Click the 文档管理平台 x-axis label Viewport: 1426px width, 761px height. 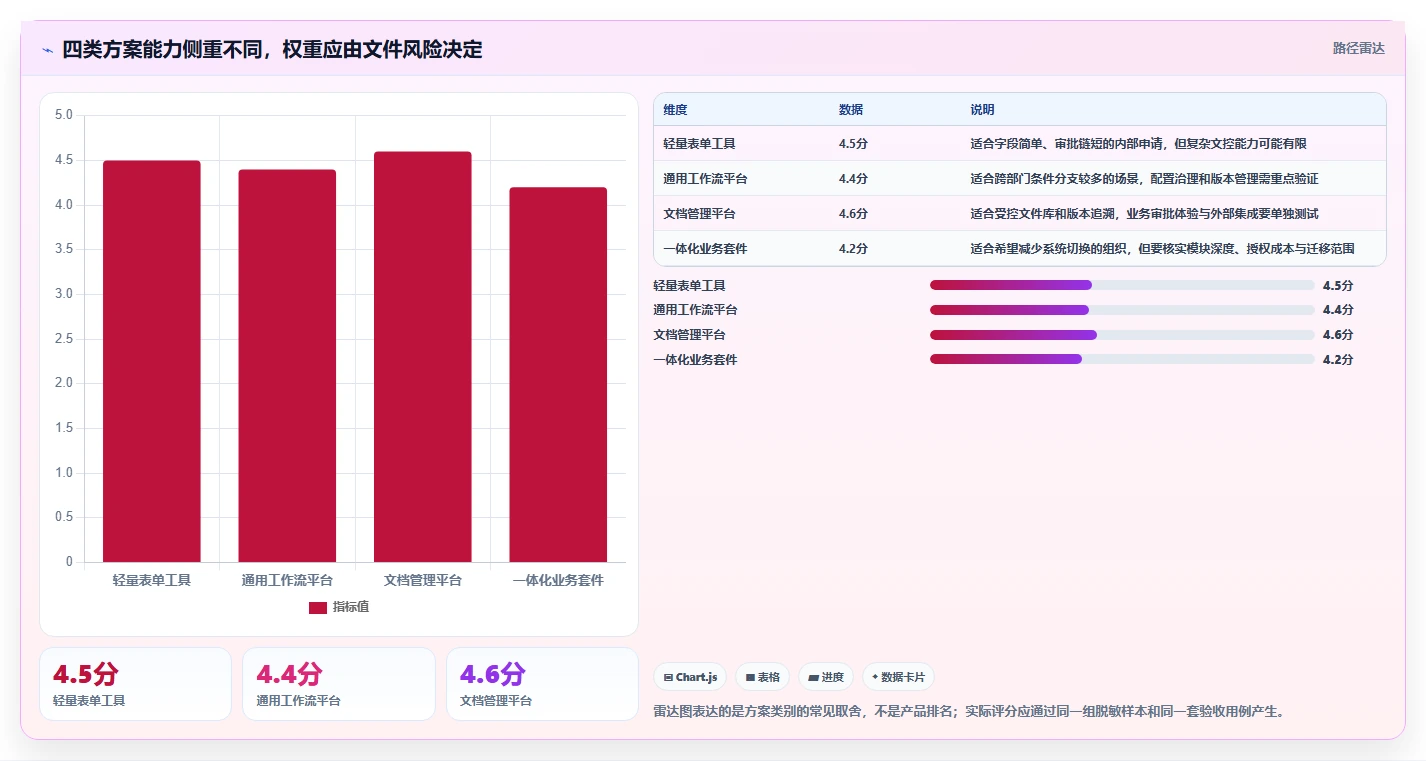(423, 580)
